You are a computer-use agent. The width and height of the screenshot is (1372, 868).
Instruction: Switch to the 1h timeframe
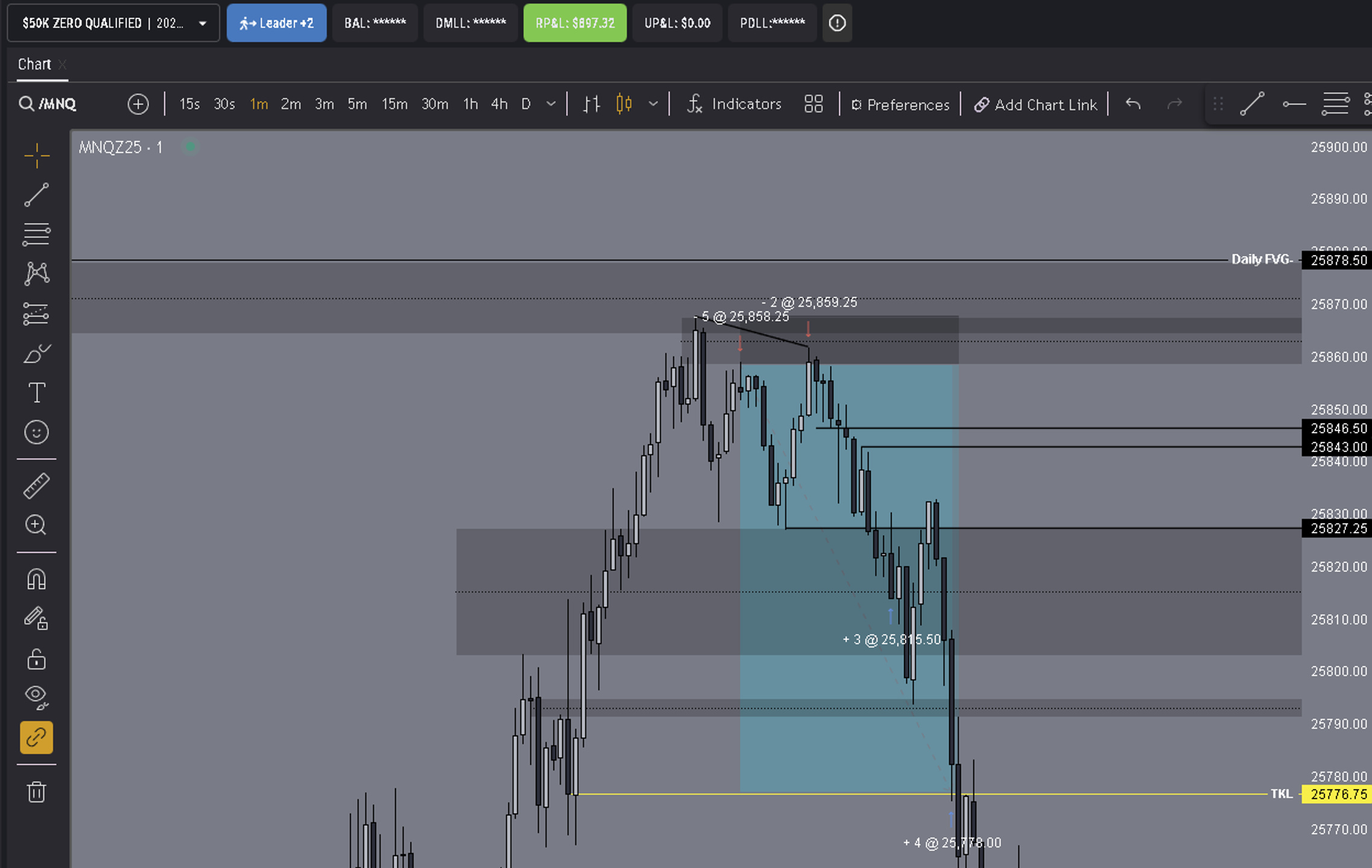click(470, 104)
